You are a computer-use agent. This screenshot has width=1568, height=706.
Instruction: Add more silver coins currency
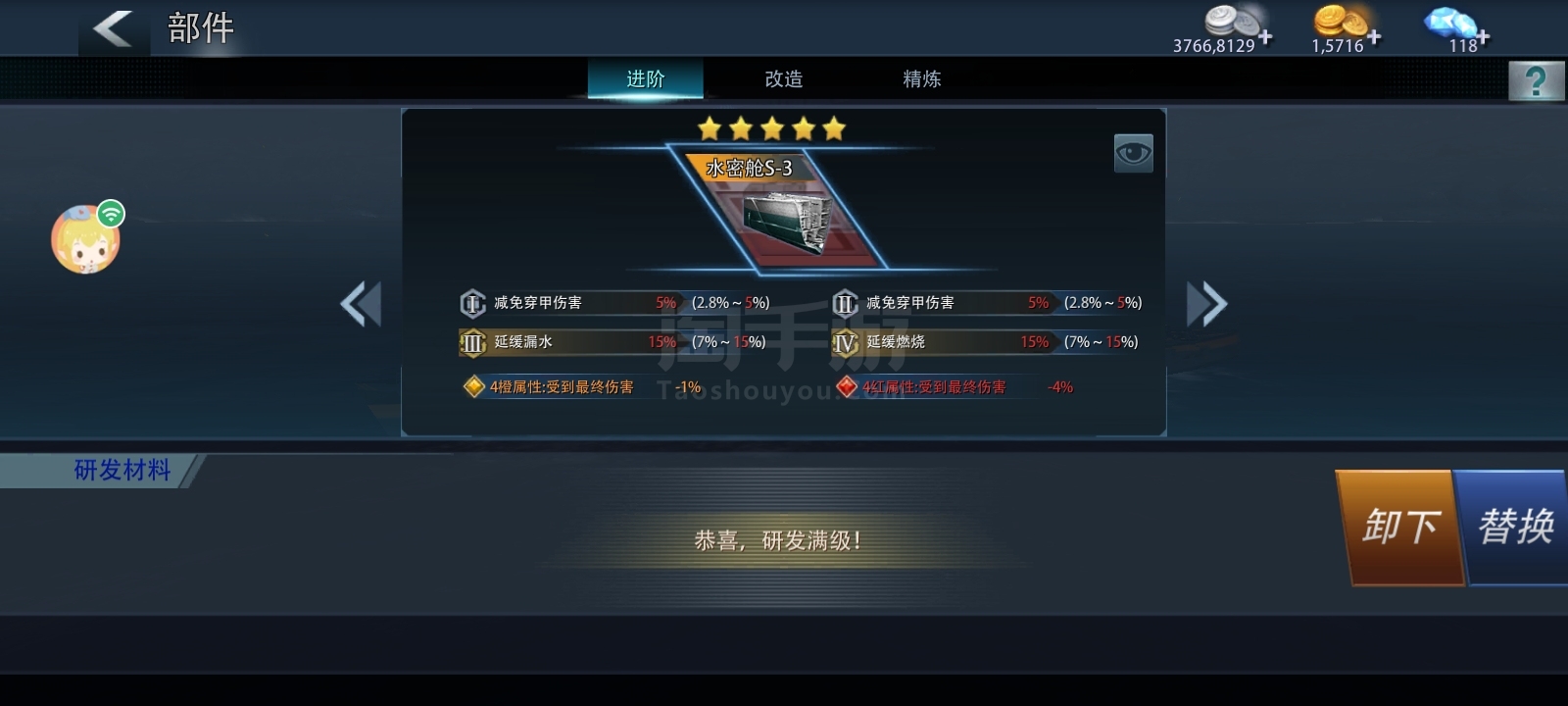pyautogui.click(x=1265, y=37)
